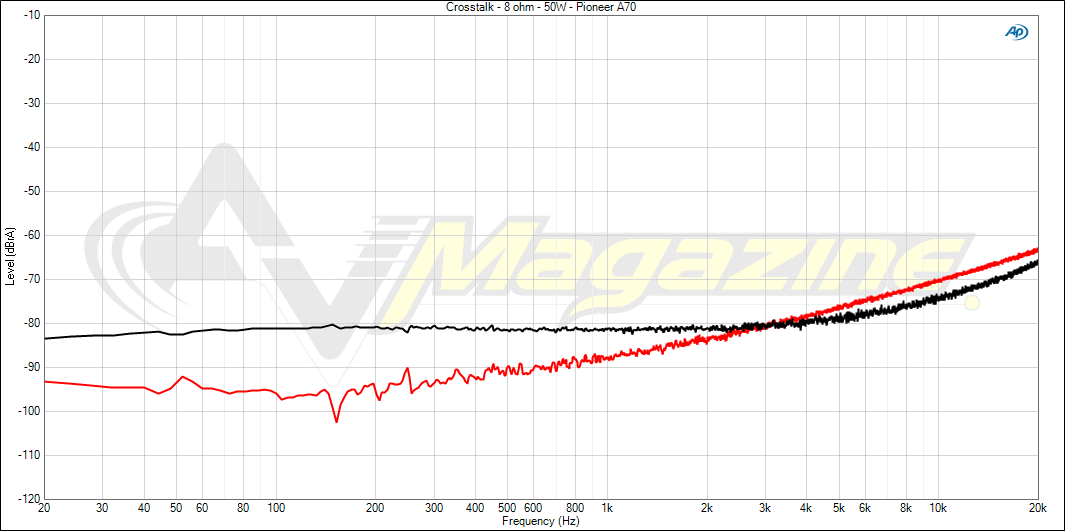The height and width of the screenshot is (531, 1065).
Task: Click the '-30' y-axis tick label
Action: (x=31, y=103)
